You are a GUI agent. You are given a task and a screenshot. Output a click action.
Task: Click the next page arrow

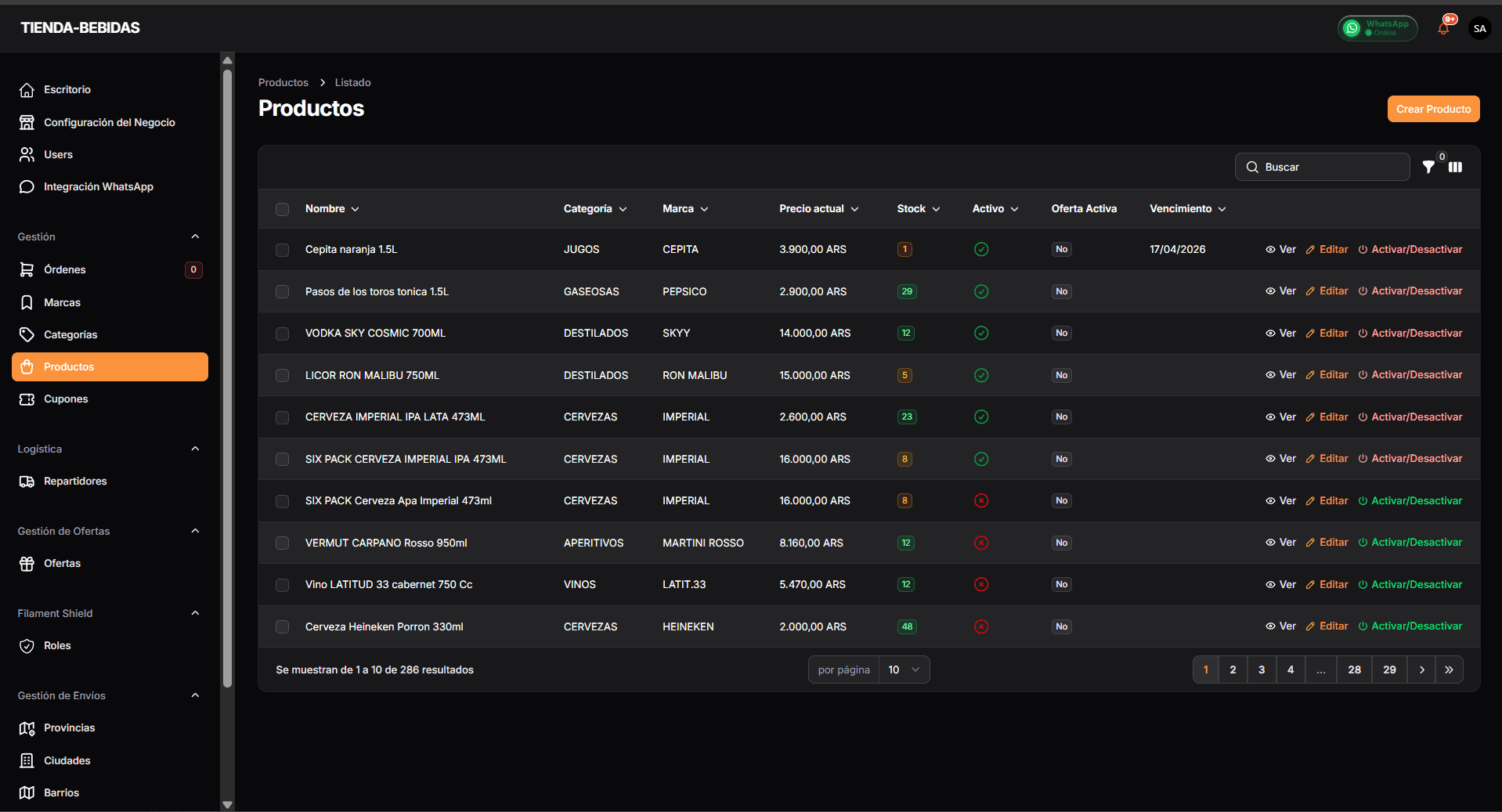tap(1421, 669)
